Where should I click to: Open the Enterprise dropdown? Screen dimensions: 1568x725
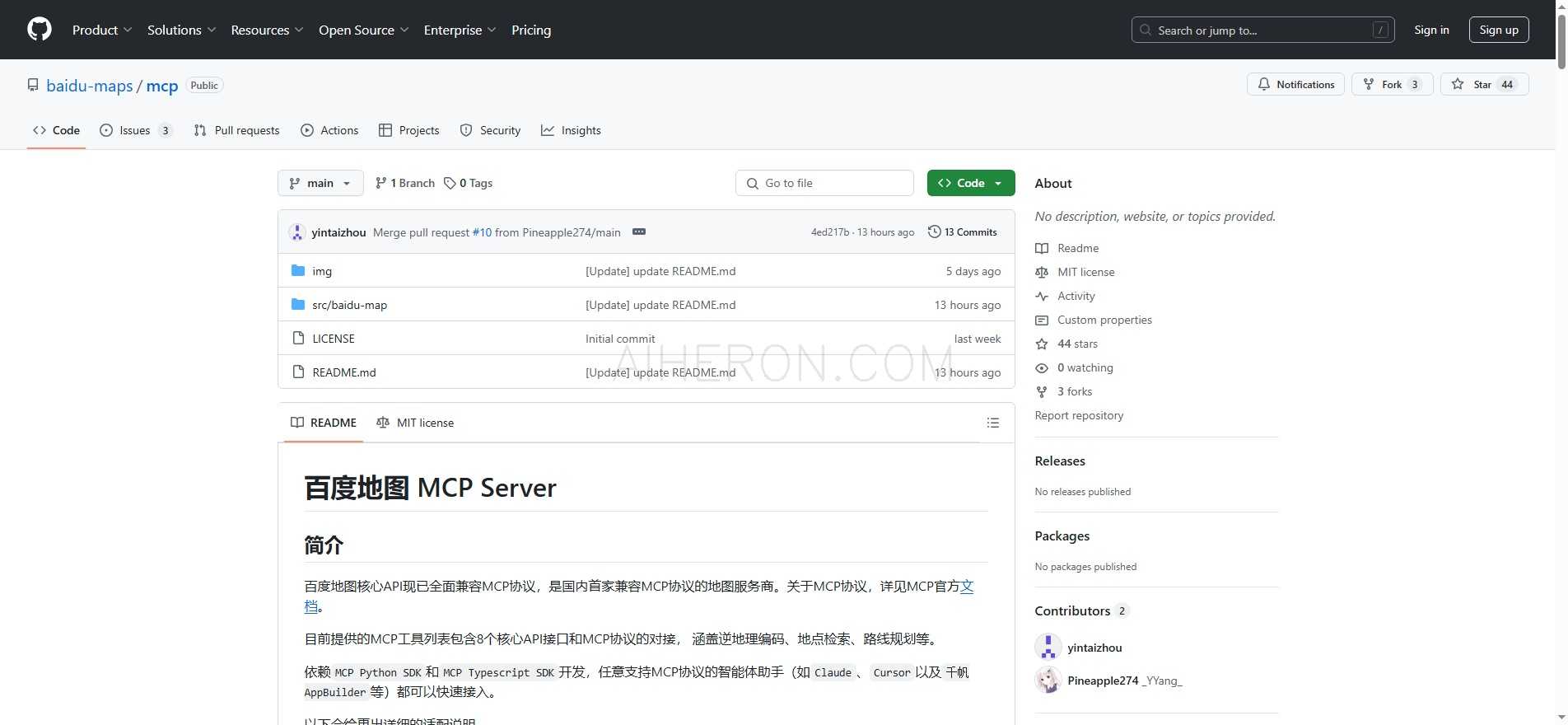pos(460,30)
